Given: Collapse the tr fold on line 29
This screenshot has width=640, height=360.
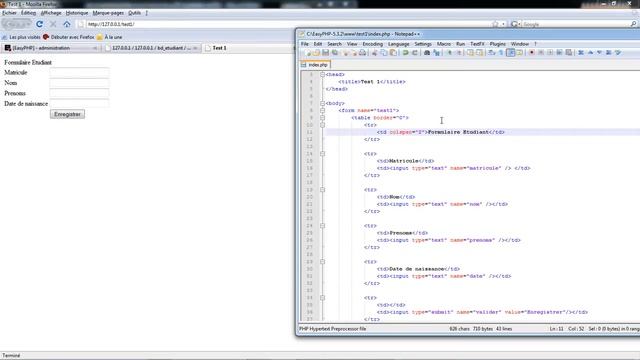Looking at the screenshot, I should pyautogui.click(x=322, y=261).
